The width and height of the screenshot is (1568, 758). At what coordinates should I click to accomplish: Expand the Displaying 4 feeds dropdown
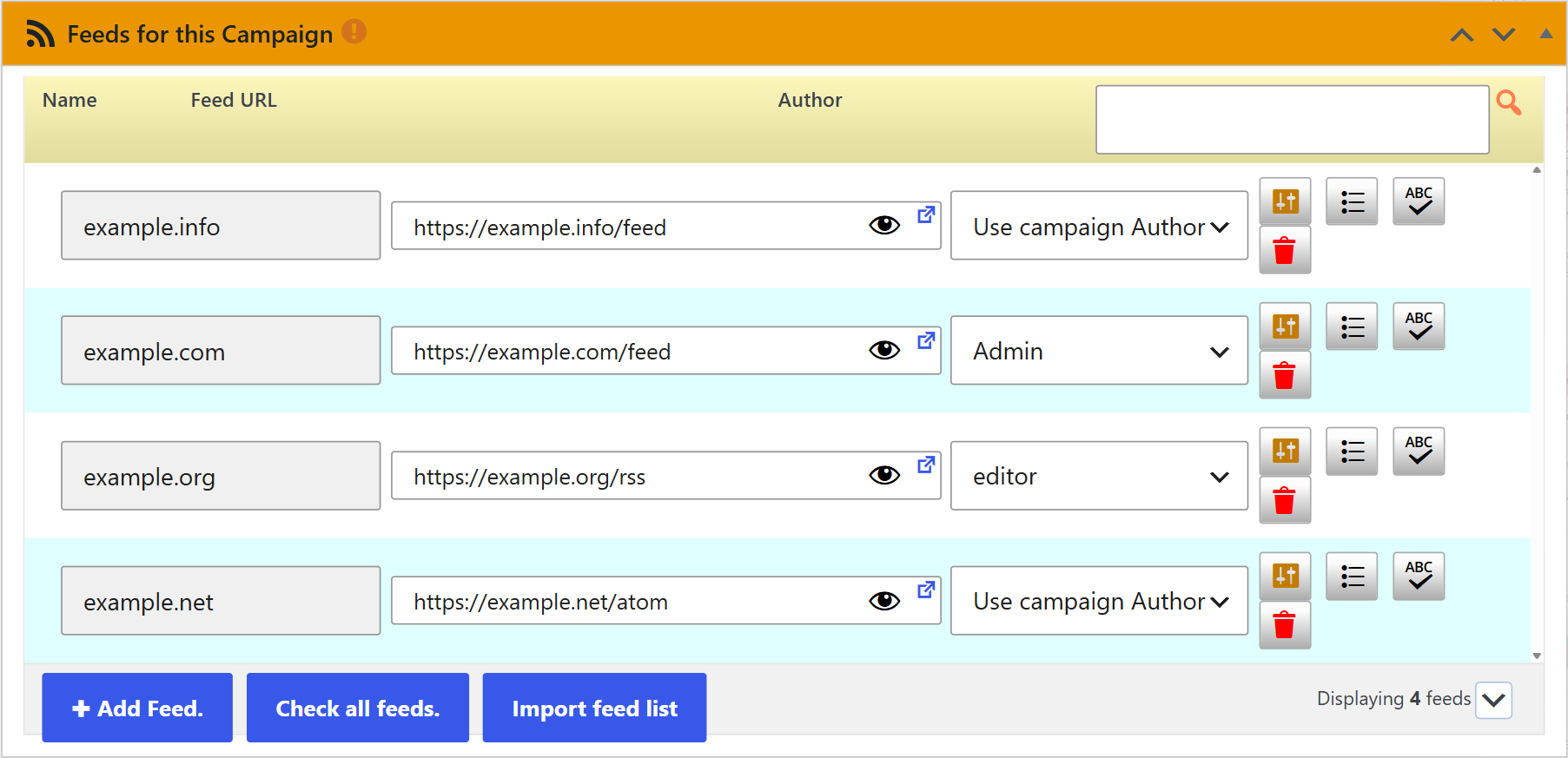tap(1493, 700)
